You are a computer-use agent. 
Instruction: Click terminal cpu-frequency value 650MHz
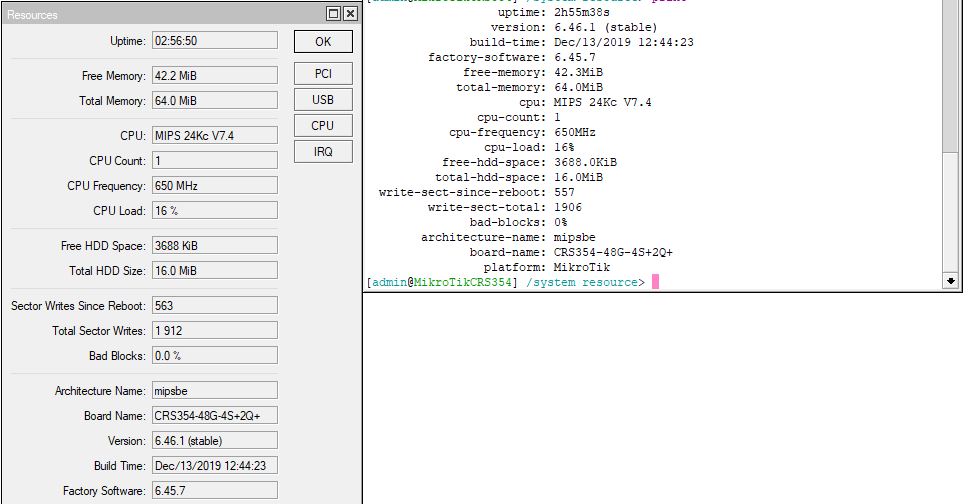(x=575, y=132)
